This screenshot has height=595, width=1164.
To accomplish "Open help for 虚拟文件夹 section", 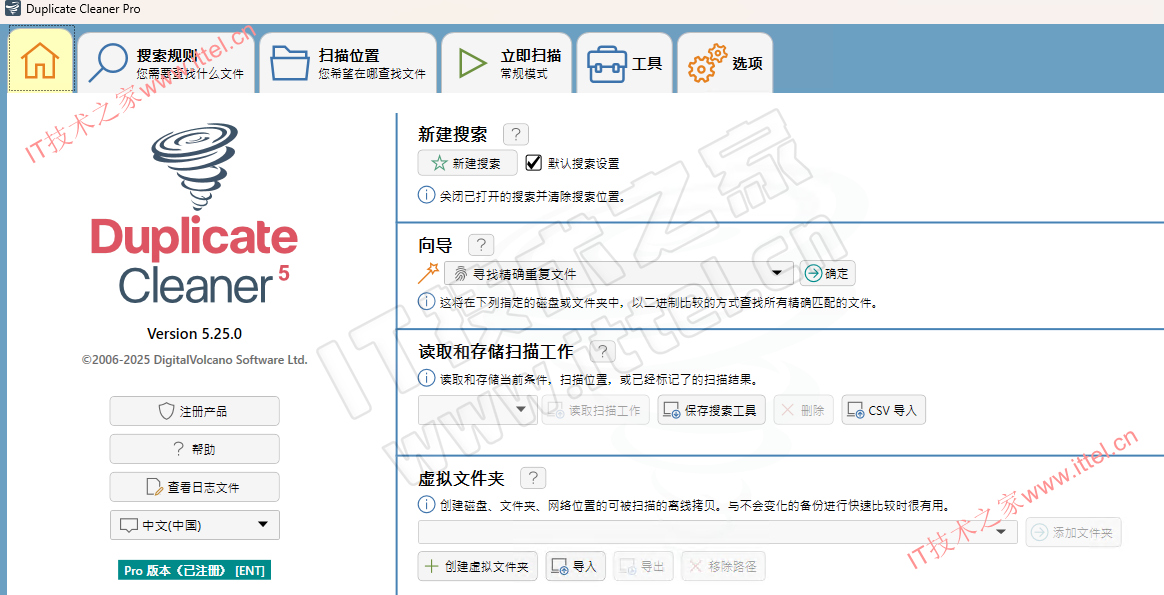I will (x=533, y=478).
